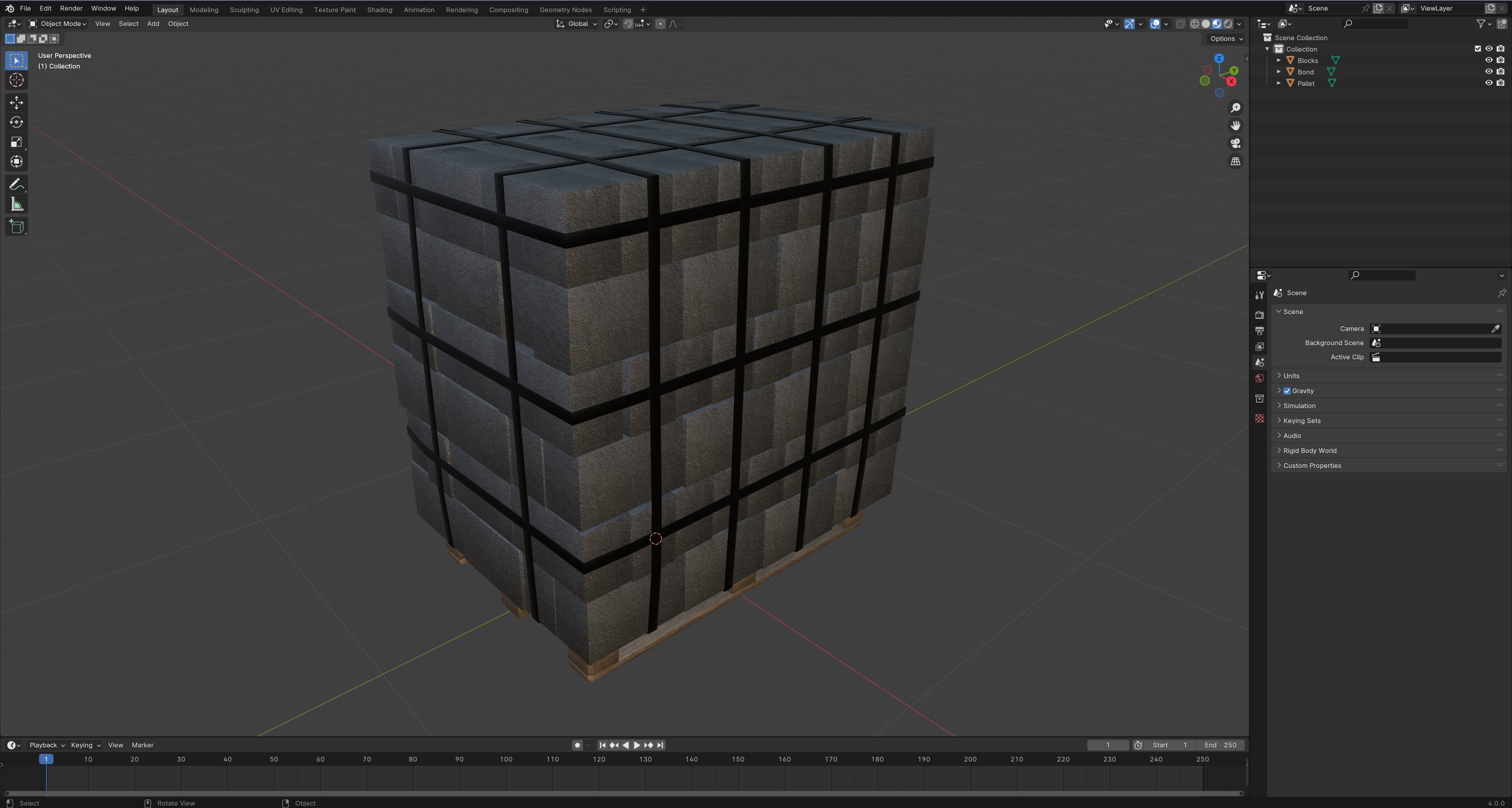Screen dimensions: 1512x808
Task: Choose the Add Cube tool
Action: [x=17, y=226]
